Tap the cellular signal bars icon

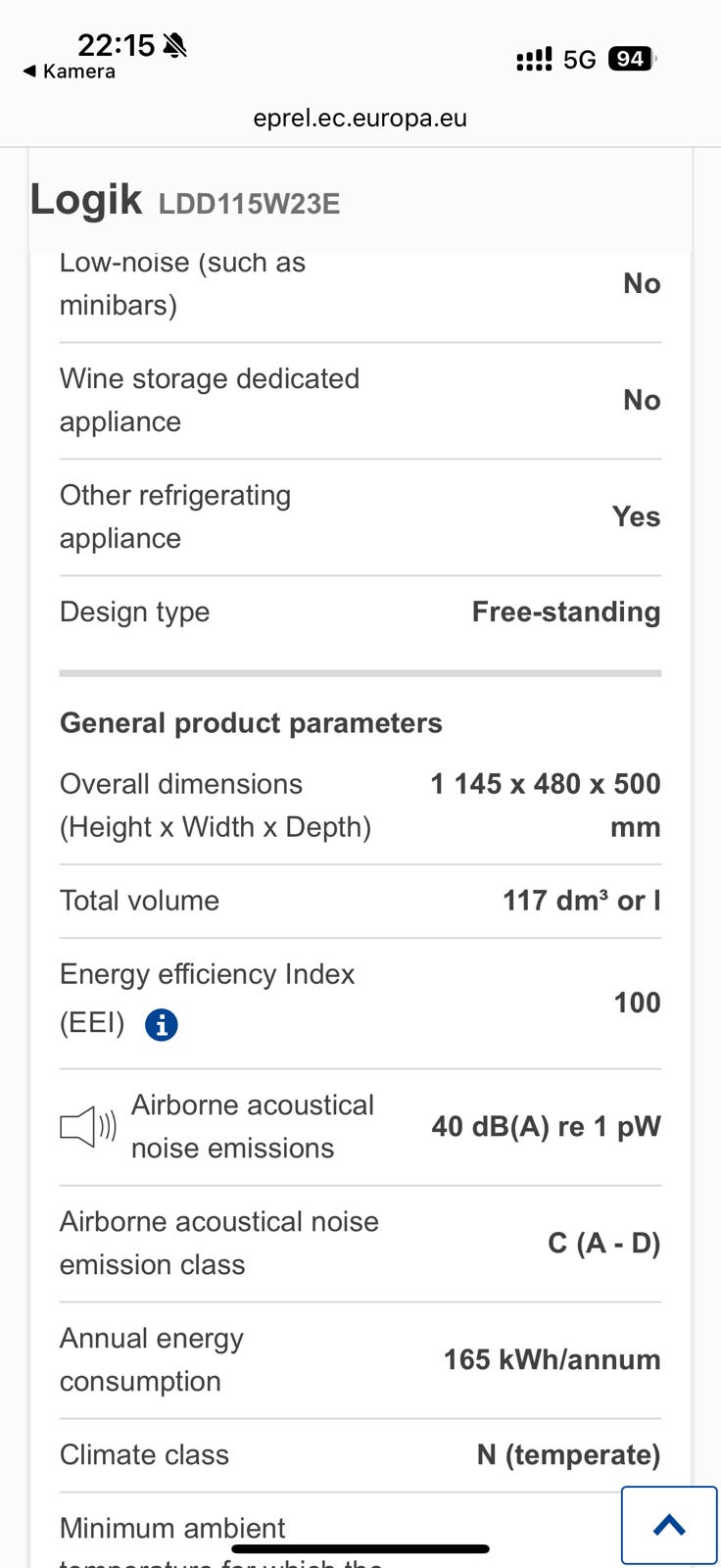pos(534,60)
